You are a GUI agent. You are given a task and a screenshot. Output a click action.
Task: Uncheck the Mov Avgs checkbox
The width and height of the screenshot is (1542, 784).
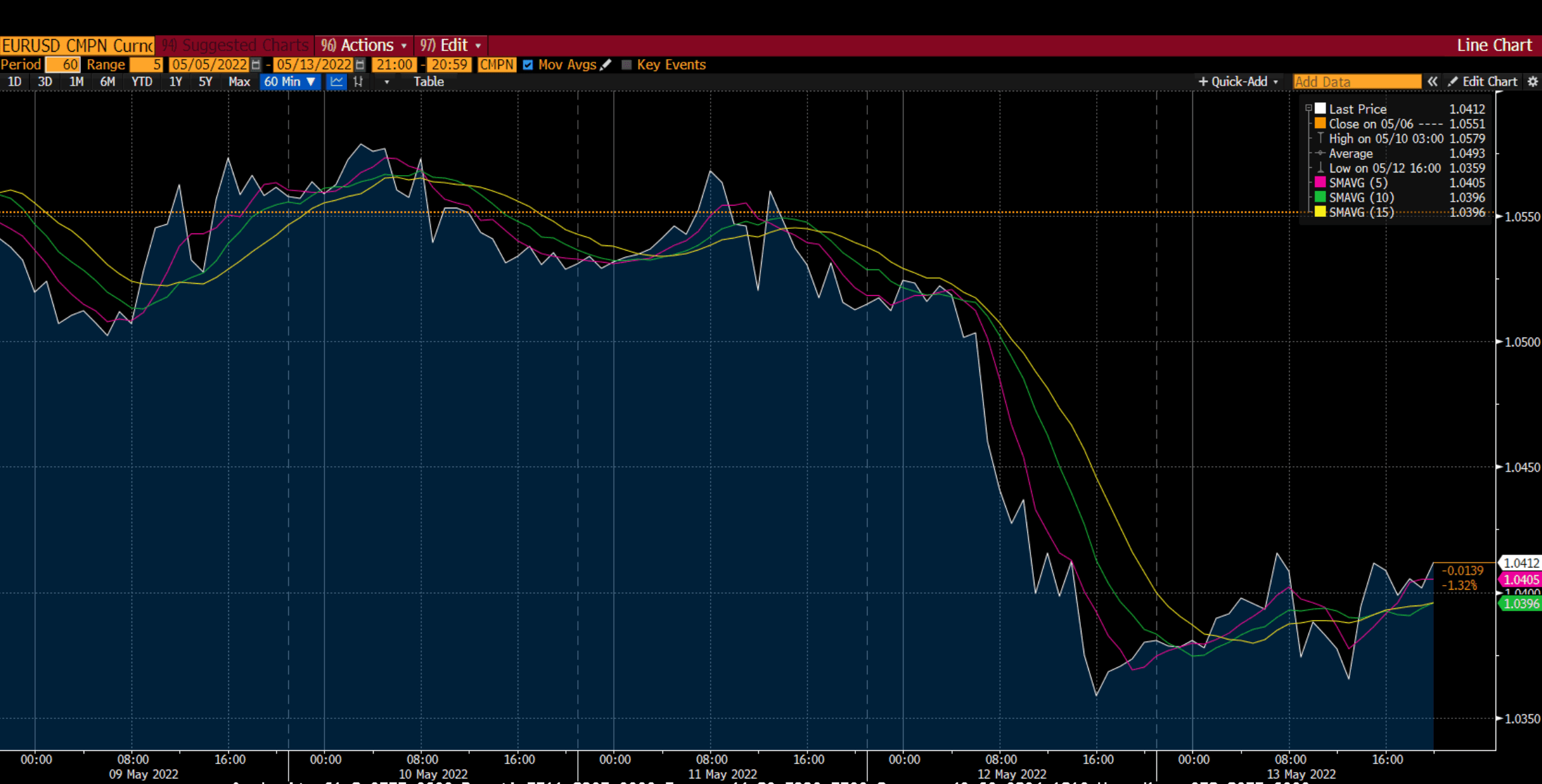coord(528,64)
